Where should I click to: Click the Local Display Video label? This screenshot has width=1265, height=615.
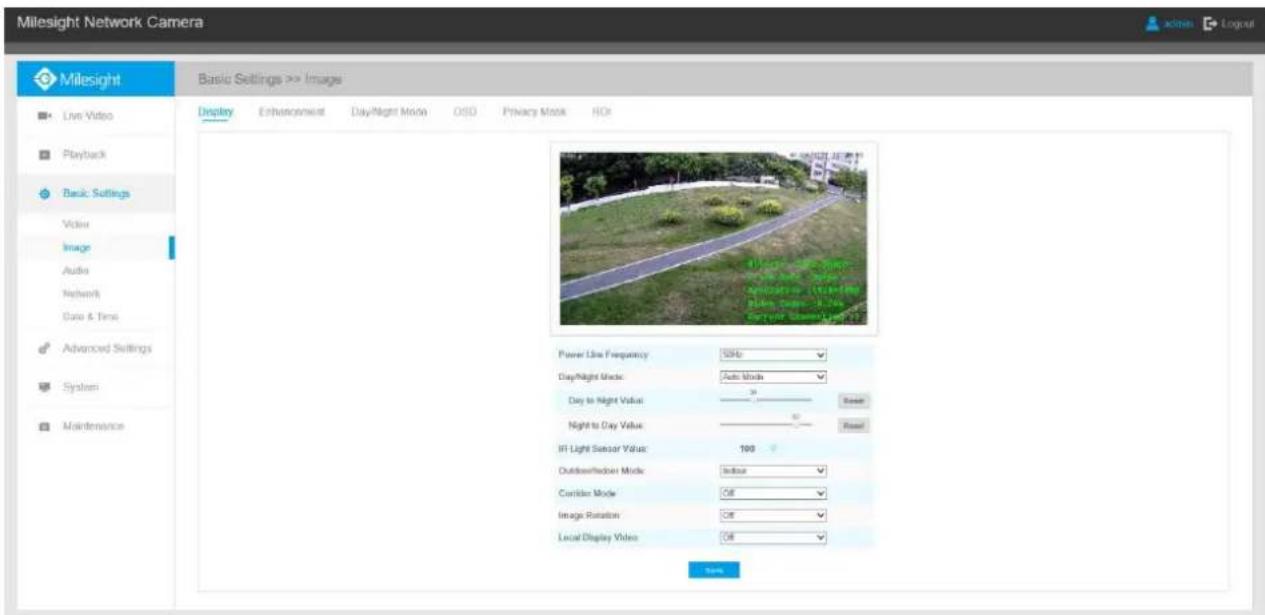(x=598, y=538)
